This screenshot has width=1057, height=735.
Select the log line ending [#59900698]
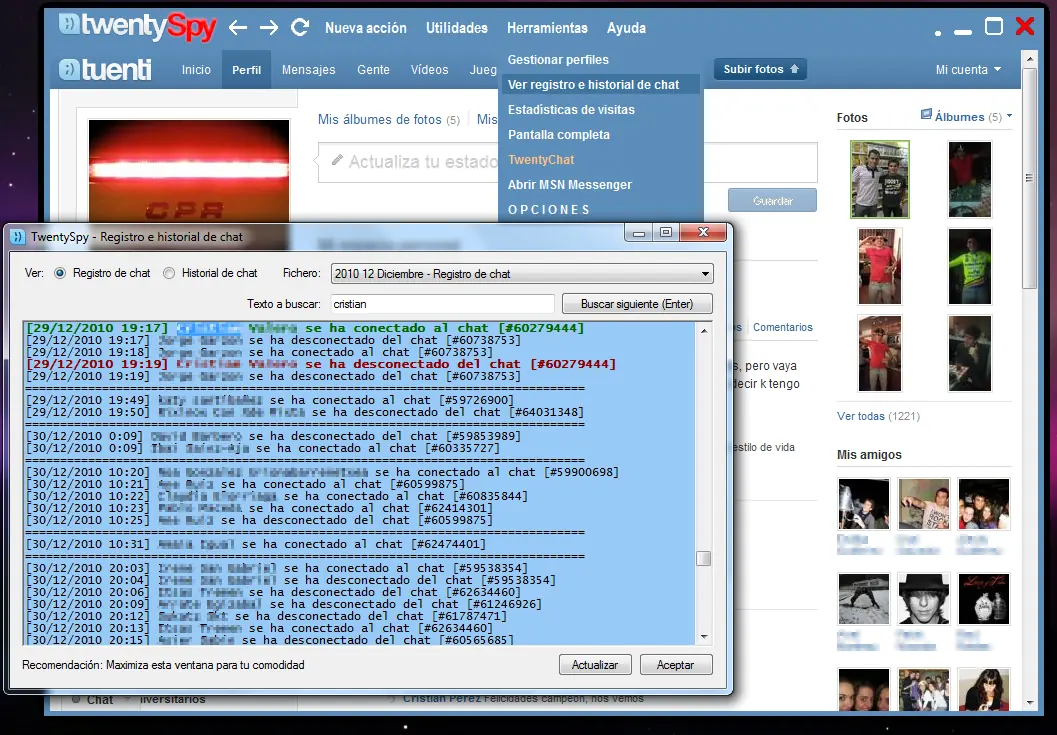click(x=322, y=472)
